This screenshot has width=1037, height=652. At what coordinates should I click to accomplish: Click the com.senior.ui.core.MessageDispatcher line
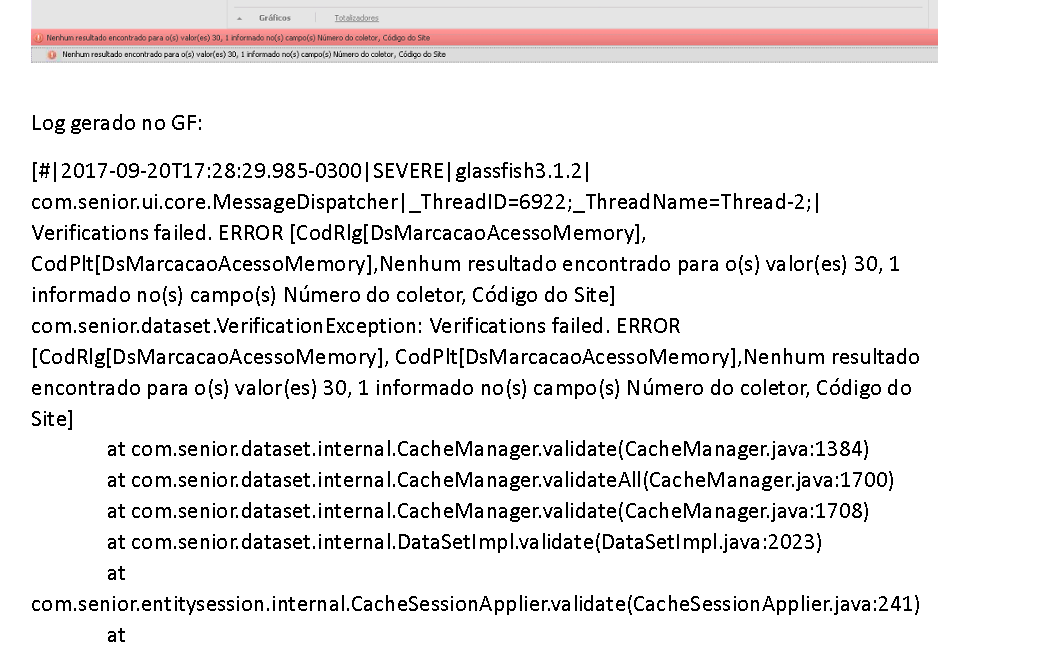coord(425,202)
